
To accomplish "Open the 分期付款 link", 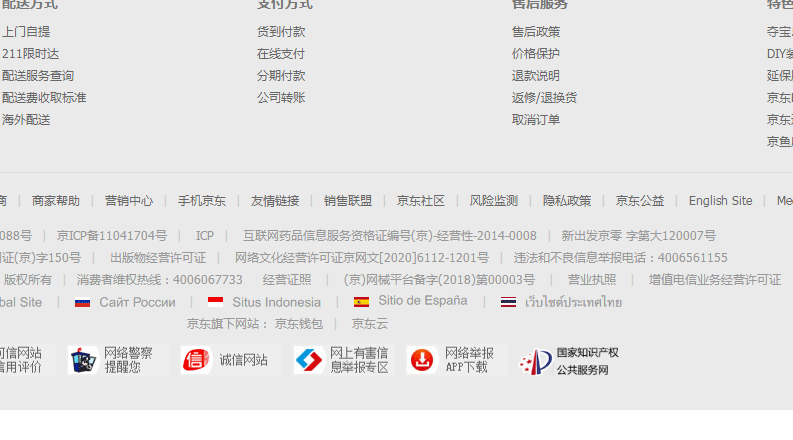I will 281,76.
